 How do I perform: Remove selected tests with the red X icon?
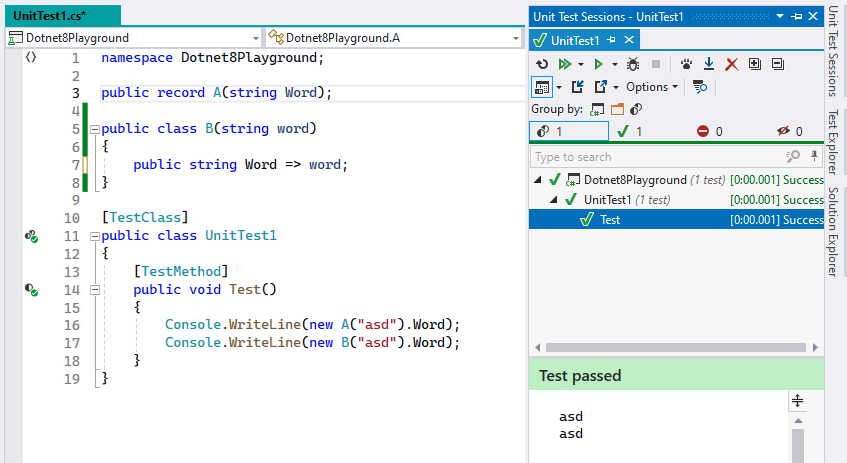[731, 64]
